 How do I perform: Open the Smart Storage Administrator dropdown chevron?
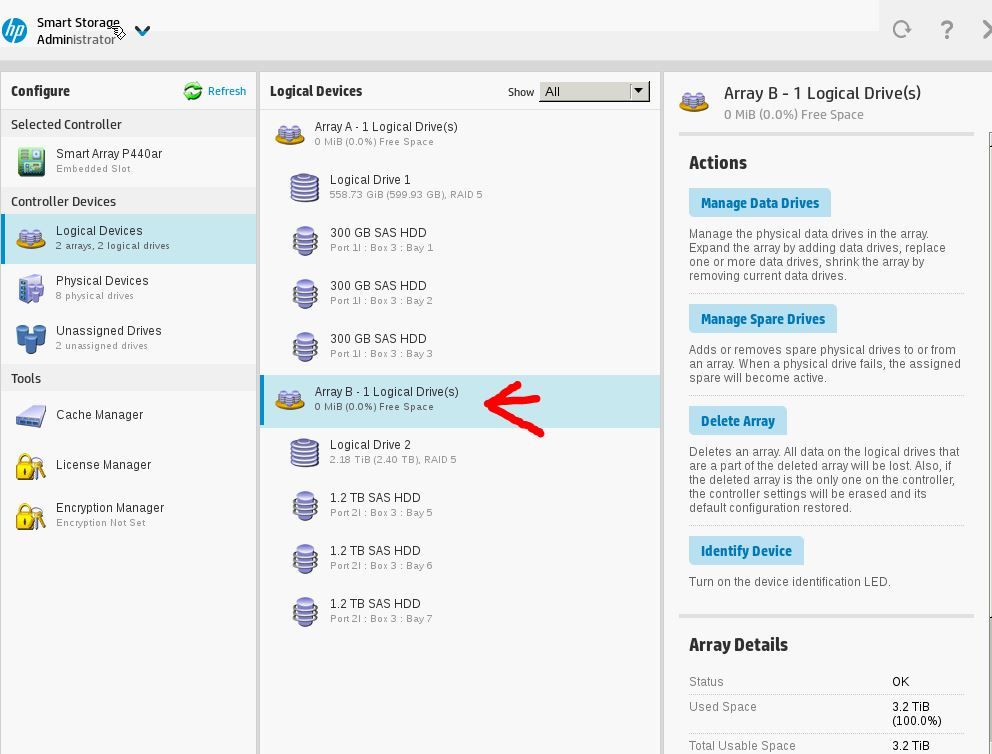tap(142, 30)
